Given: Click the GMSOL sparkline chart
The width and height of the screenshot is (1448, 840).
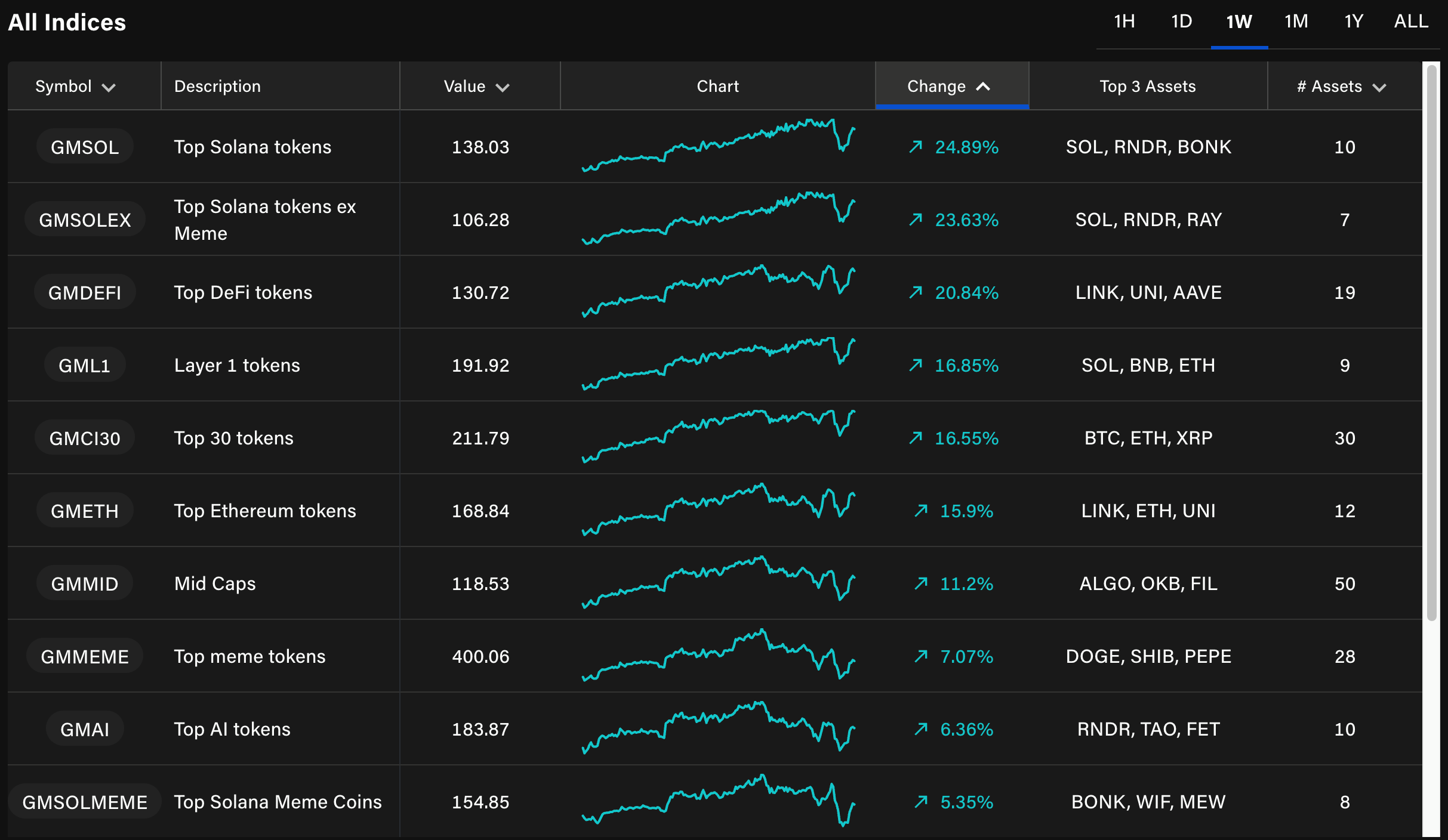Looking at the screenshot, I should (x=718, y=146).
